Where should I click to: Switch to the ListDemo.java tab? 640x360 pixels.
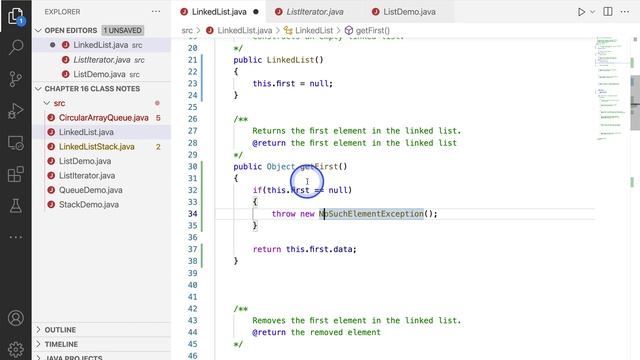pos(409,12)
